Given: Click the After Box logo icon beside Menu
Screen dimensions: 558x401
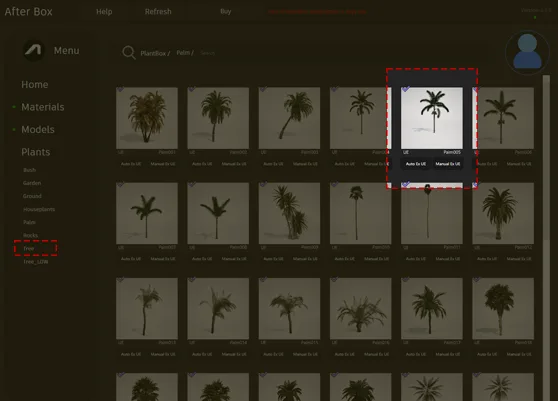Looking at the screenshot, I should click(33, 51).
